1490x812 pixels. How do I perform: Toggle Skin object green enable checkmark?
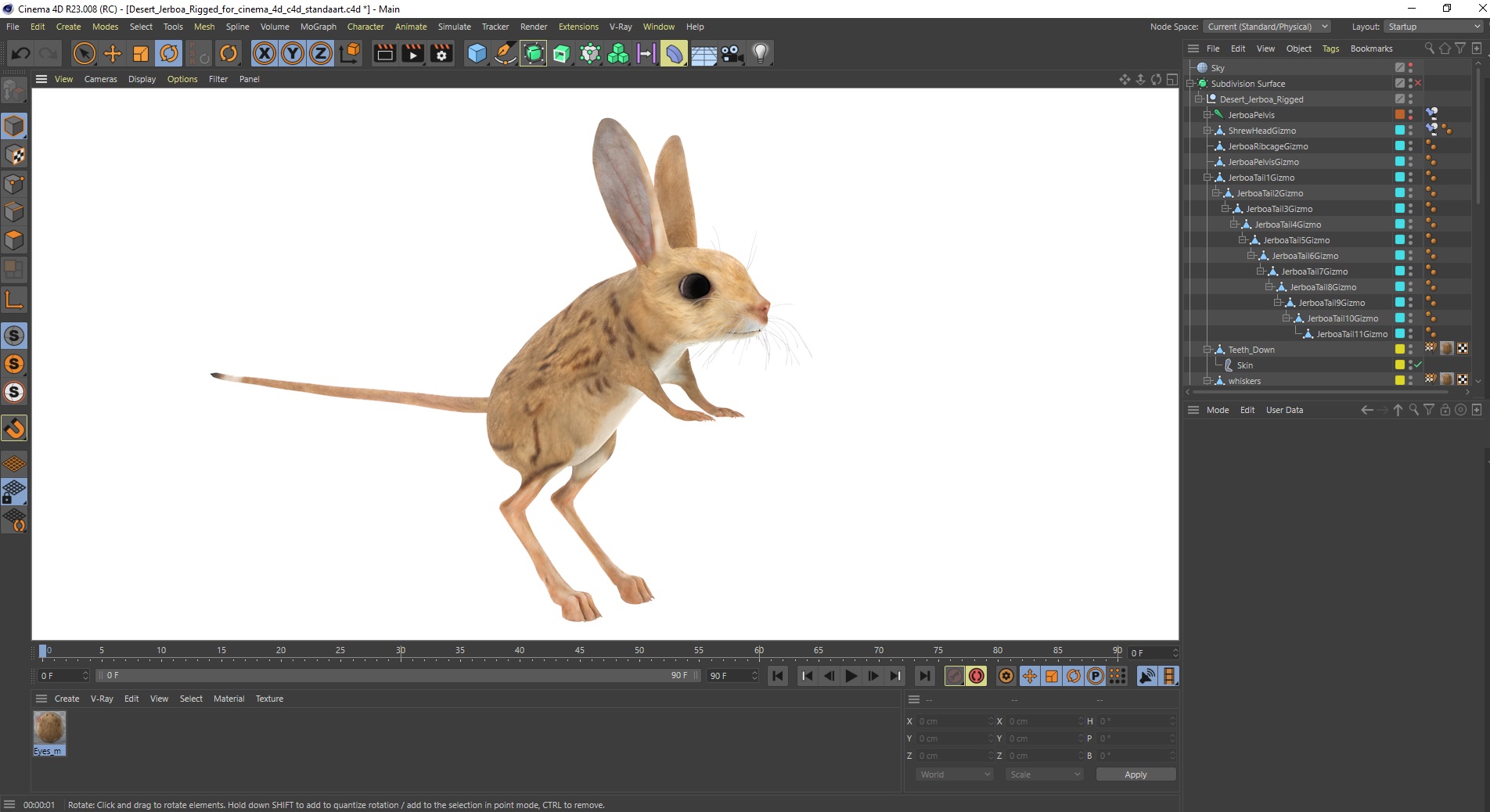pyautogui.click(x=1418, y=365)
